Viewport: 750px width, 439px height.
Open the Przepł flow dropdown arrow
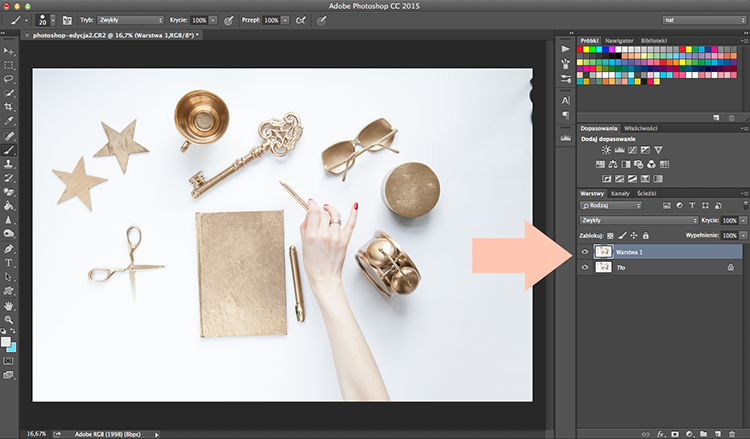pos(285,20)
